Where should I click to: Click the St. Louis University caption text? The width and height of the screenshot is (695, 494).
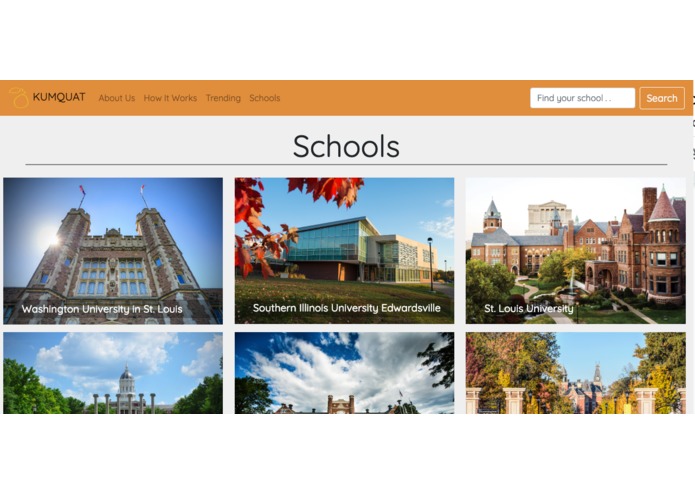[x=529, y=308]
